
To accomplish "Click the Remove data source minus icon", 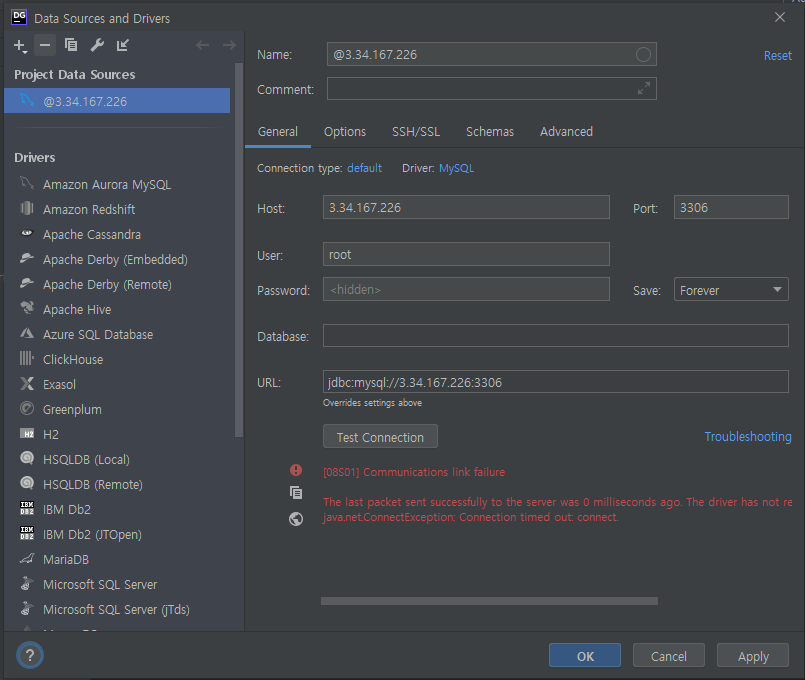I will pos(45,45).
